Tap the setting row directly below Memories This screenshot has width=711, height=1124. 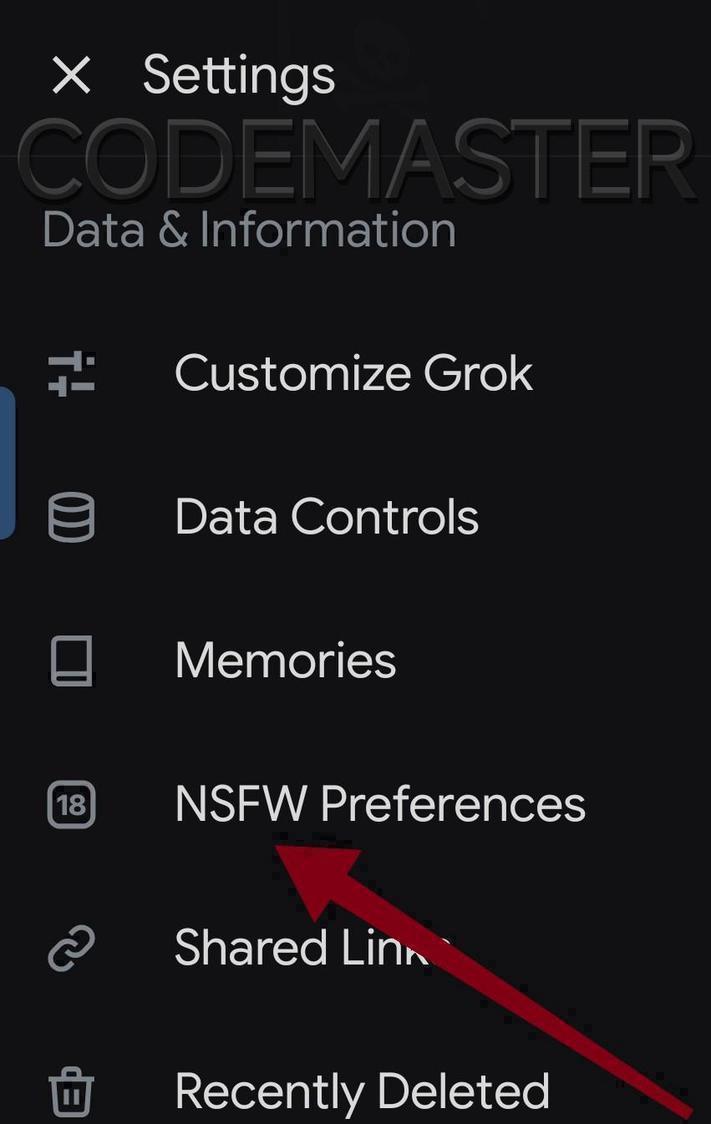pyautogui.click(x=378, y=804)
